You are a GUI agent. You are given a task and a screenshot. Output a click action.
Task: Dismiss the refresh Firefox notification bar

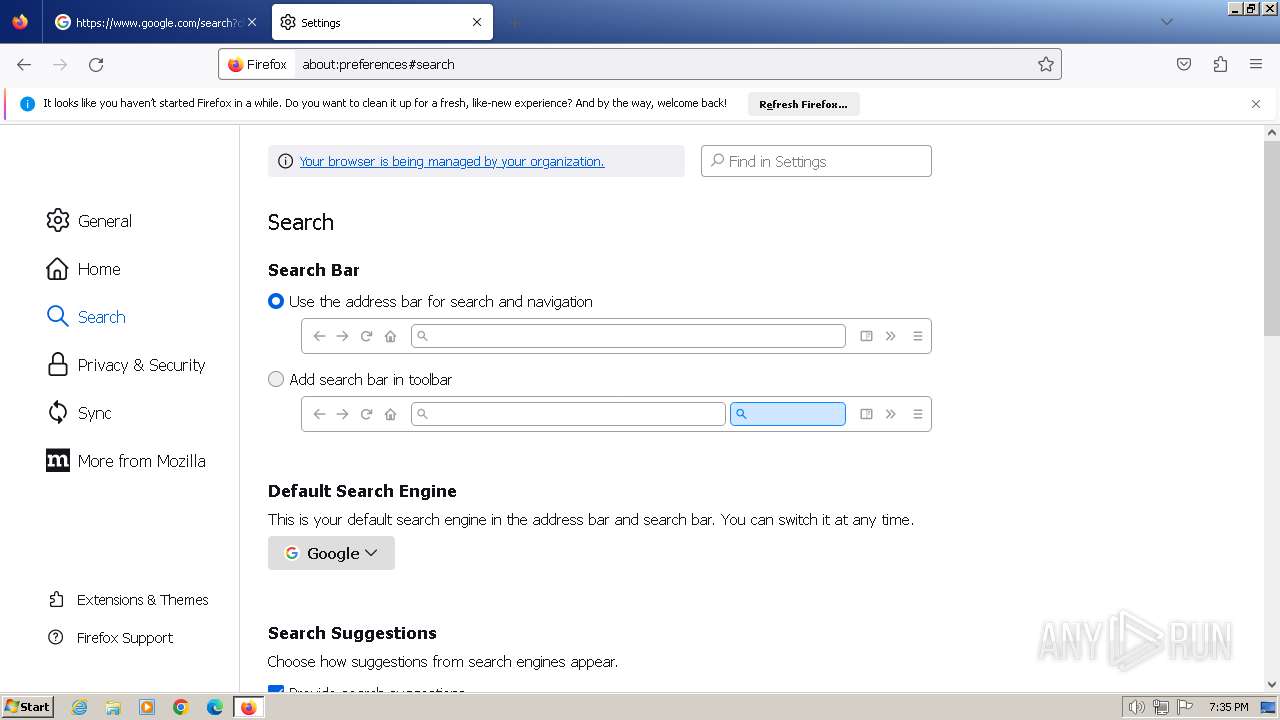(x=1256, y=104)
